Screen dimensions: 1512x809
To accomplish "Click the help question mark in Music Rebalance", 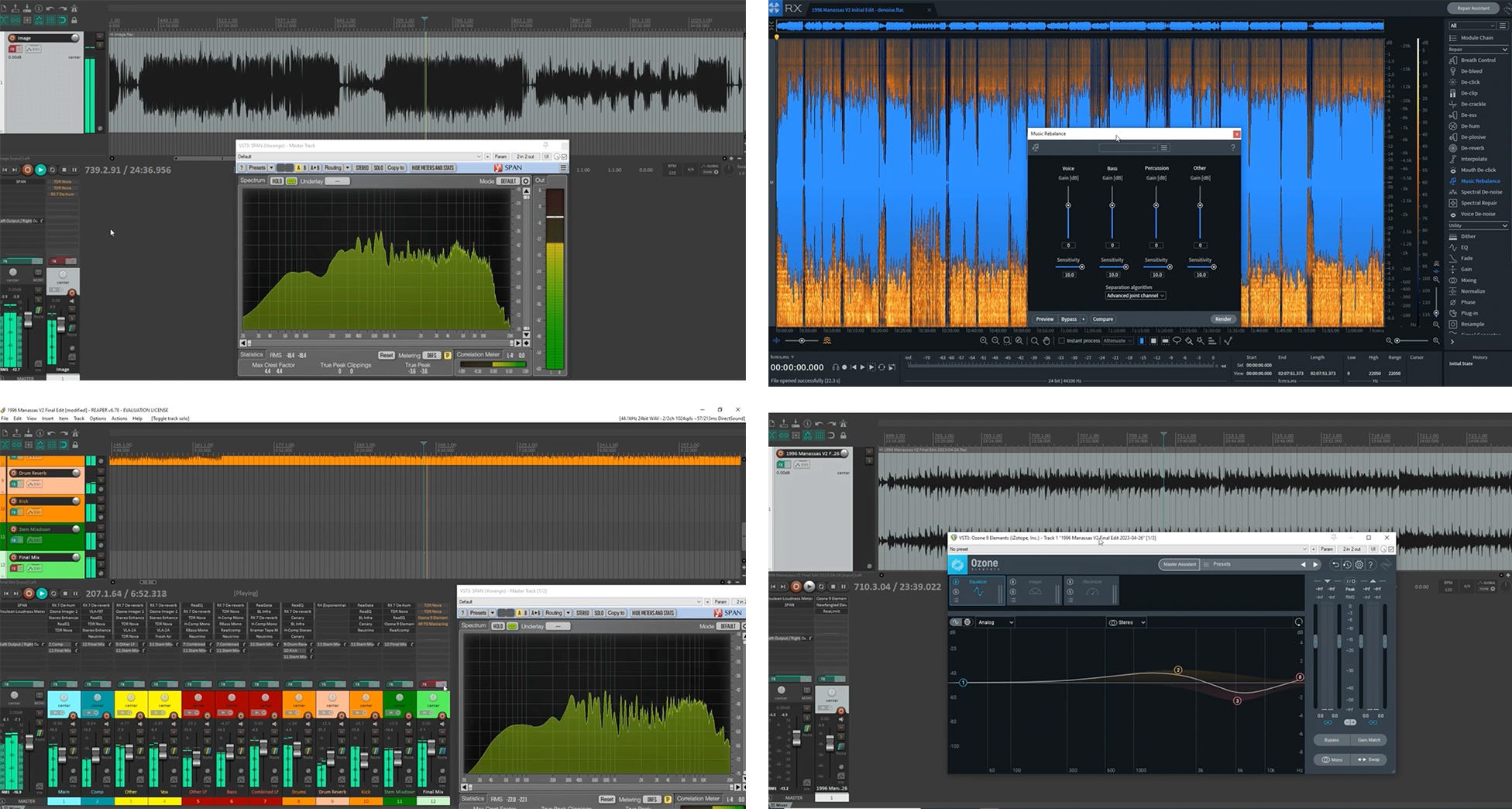I will [x=1232, y=147].
